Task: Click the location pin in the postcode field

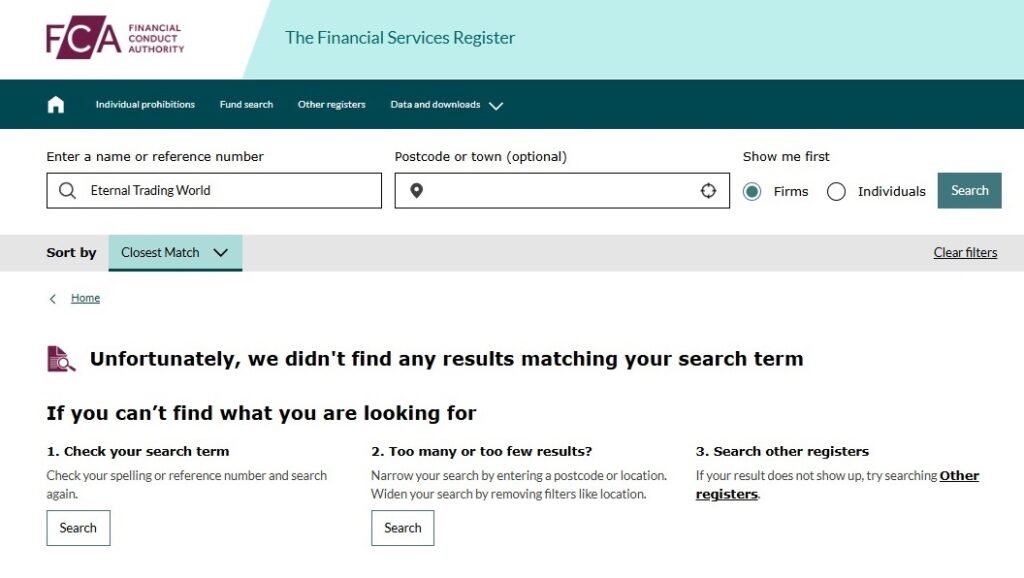Action: pos(417,190)
